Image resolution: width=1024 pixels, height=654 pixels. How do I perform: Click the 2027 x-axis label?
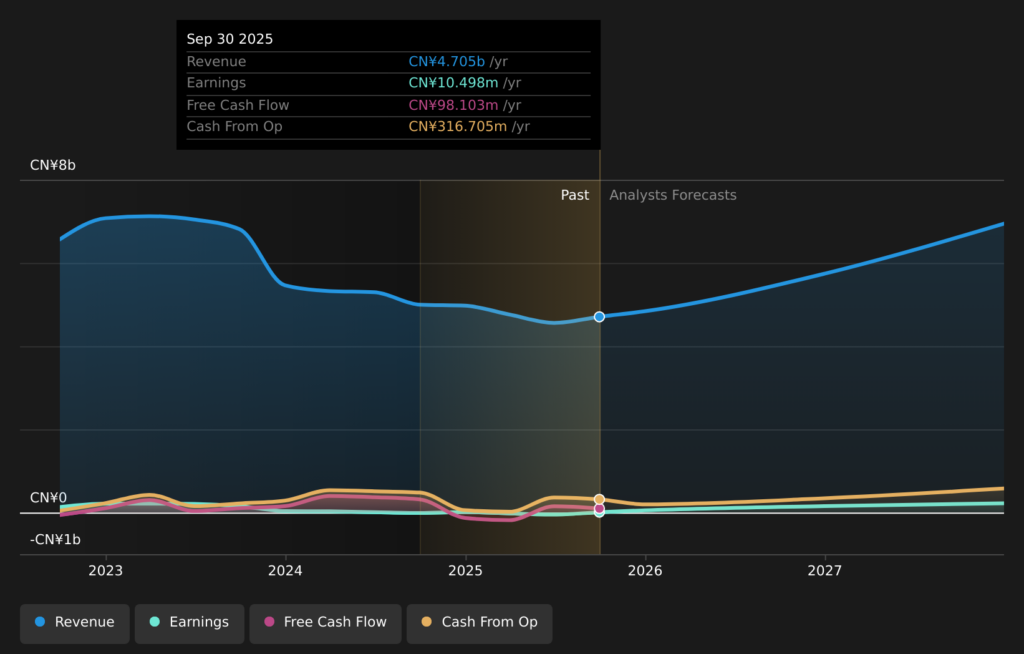pos(825,571)
